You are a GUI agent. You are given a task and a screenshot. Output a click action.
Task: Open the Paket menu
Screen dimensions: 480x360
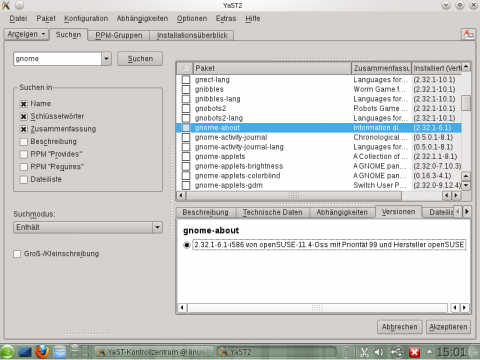(46, 19)
